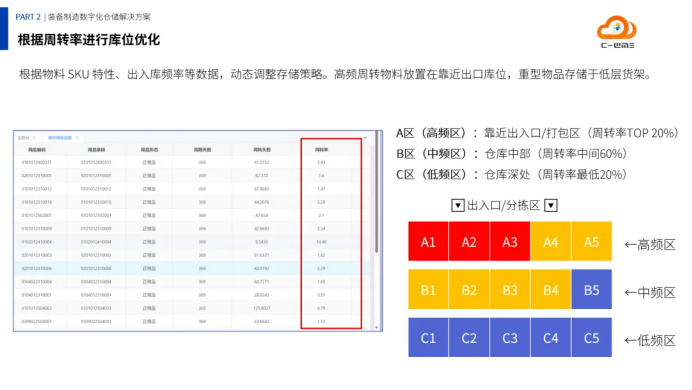Select the blue inventory turnover report tab
This screenshot has width=692, height=390.
click(x=60, y=138)
